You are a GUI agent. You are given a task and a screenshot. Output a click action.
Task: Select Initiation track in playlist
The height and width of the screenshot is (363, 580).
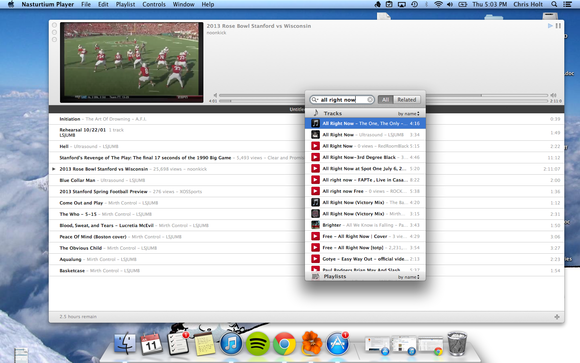(x=307, y=119)
